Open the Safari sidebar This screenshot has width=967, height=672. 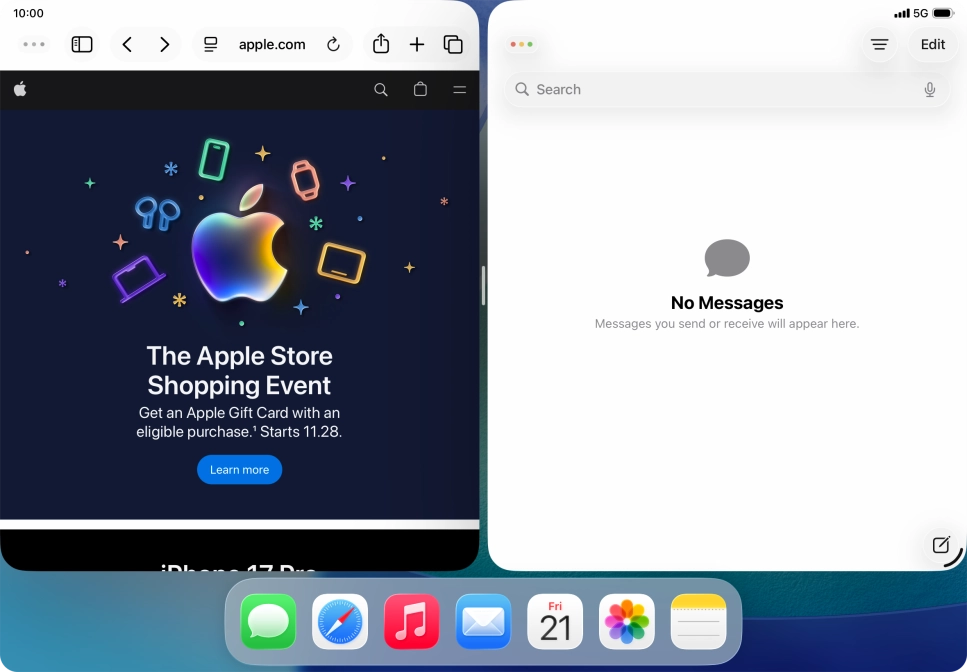81,44
